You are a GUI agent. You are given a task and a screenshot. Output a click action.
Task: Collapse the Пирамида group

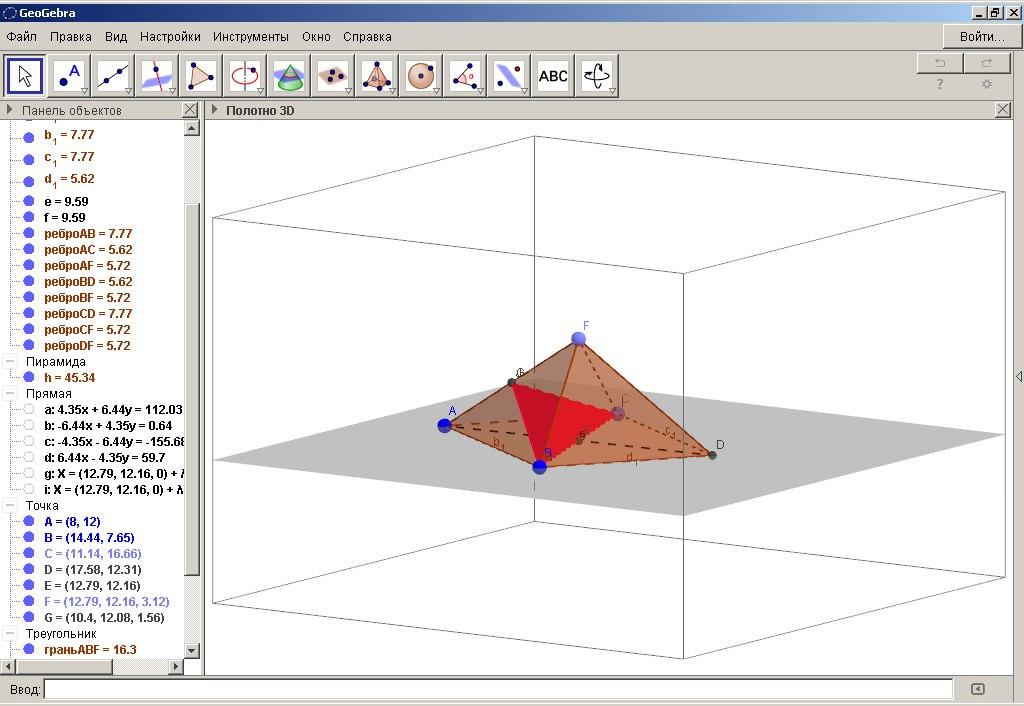coord(10,361)
